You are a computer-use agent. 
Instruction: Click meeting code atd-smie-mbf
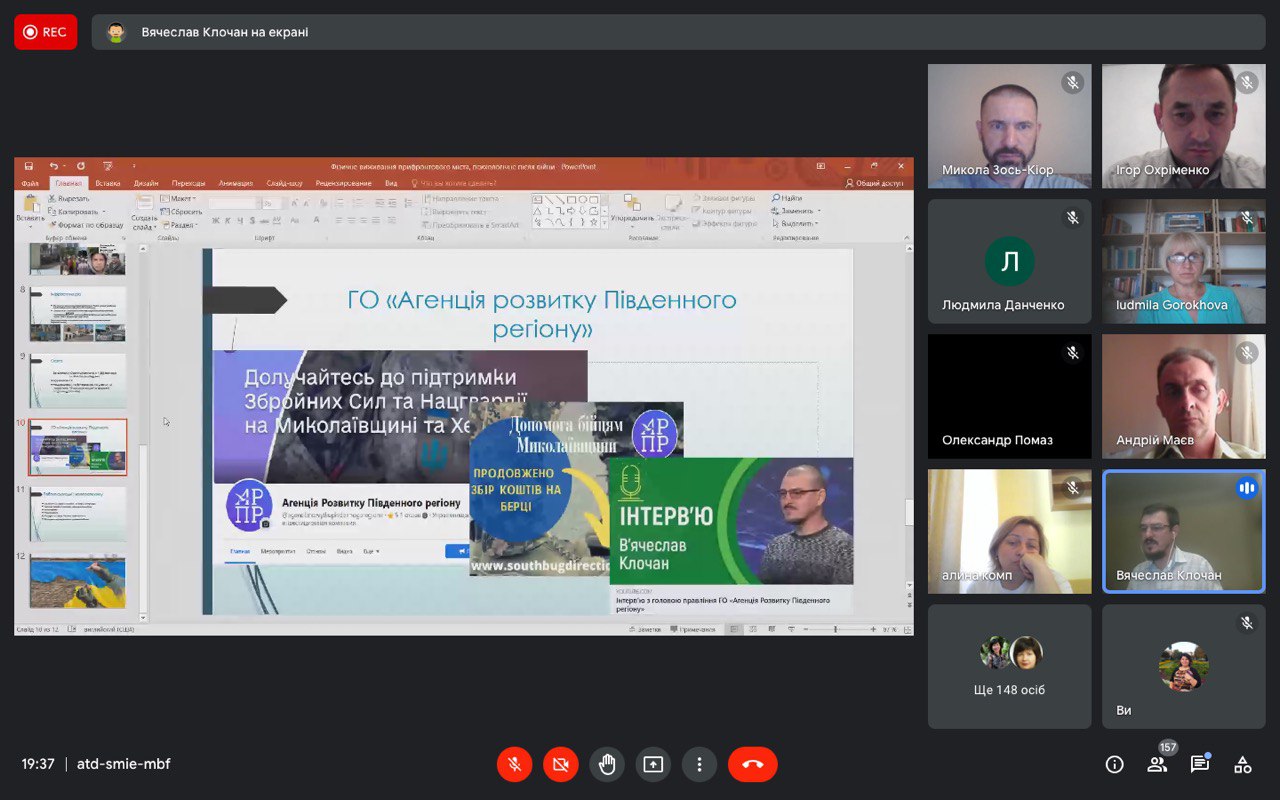[x=124, y=764]
